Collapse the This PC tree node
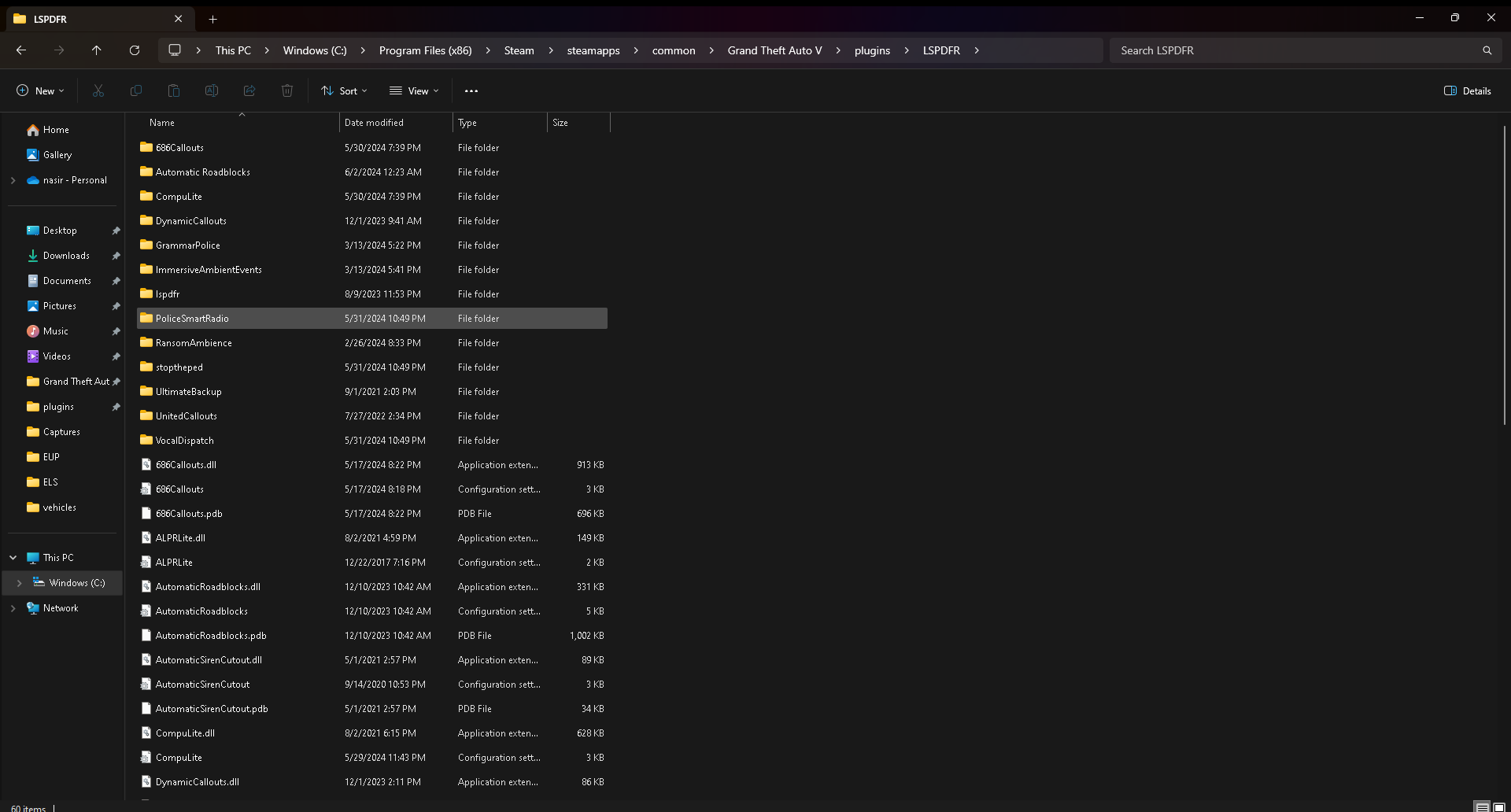This screenshot has width=1511, height=812. [13, 558]
